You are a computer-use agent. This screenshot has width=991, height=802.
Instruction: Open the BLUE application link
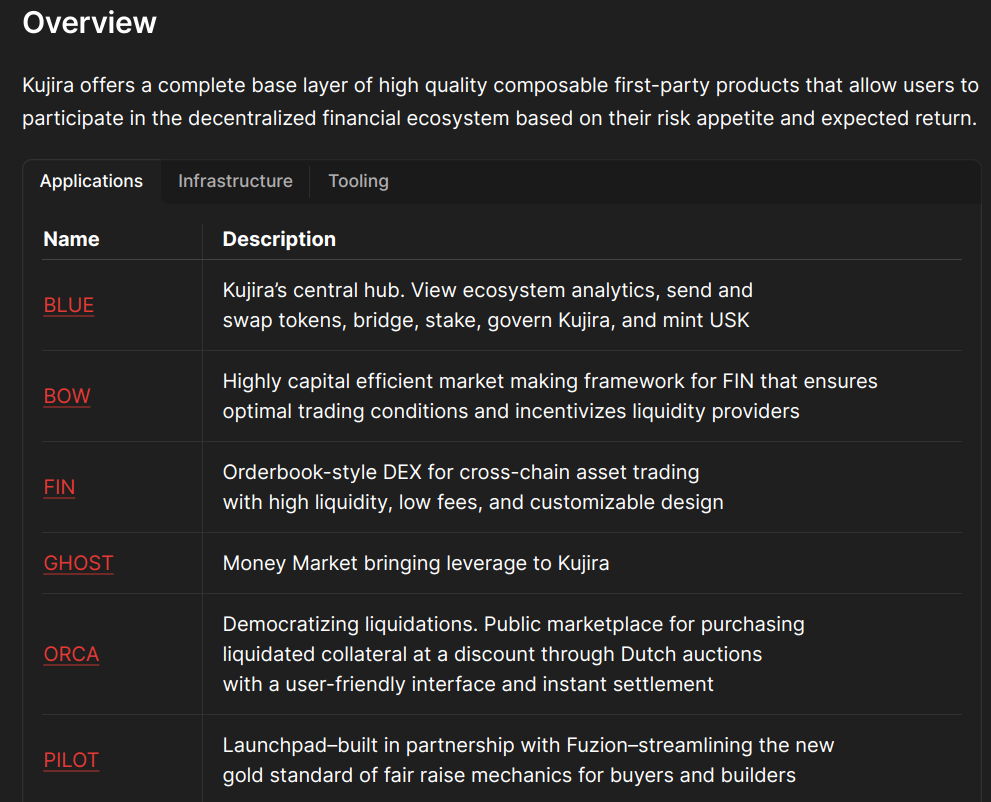point(69,305)
